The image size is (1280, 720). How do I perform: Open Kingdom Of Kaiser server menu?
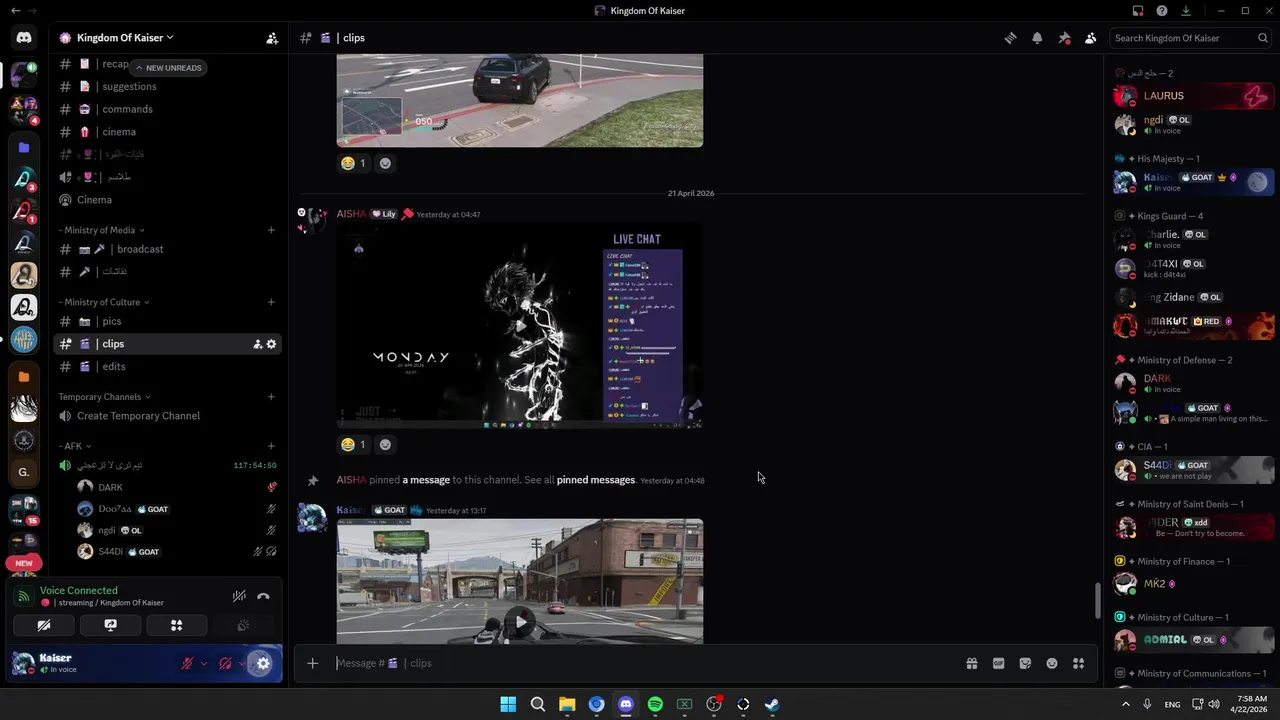pyautogui.click(x=125, y=38)
